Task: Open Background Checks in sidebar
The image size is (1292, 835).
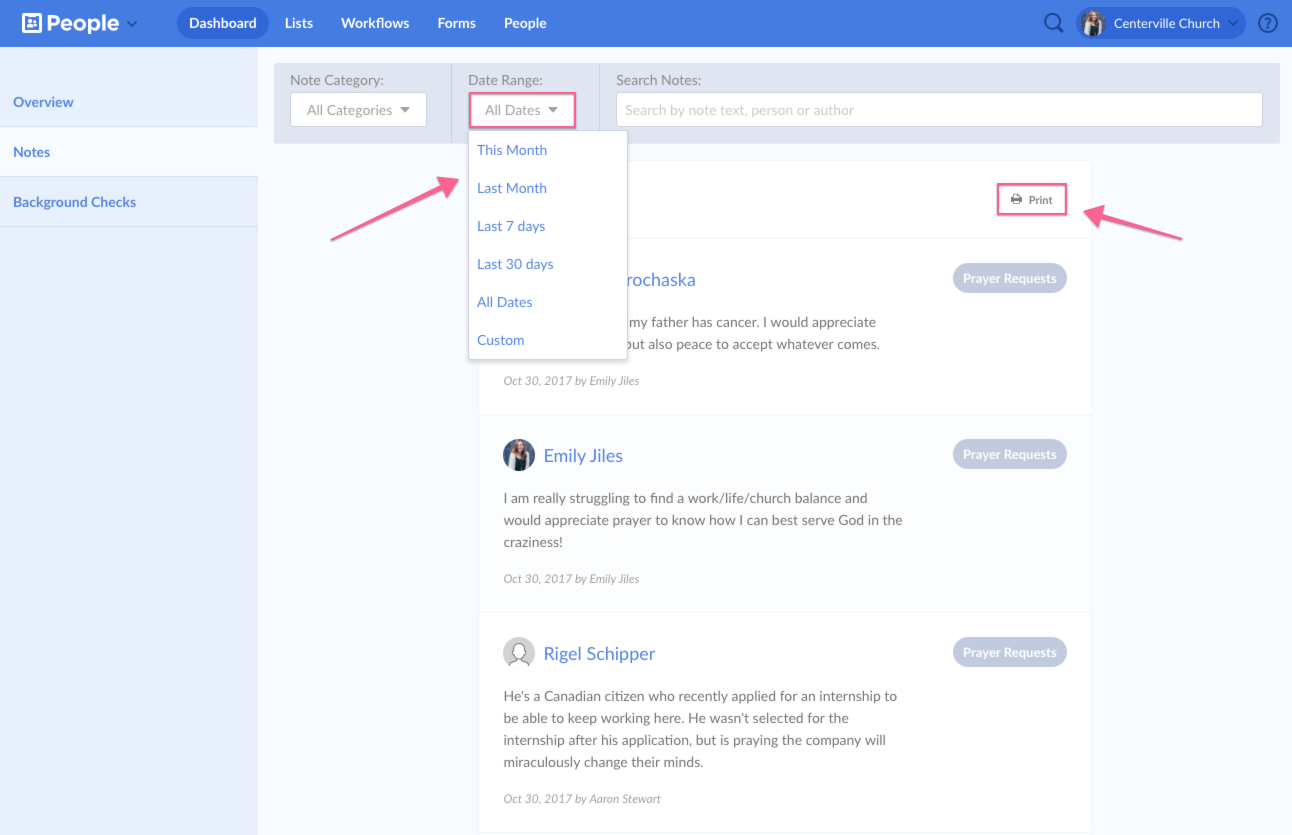Action: click(x=75, y=202)
